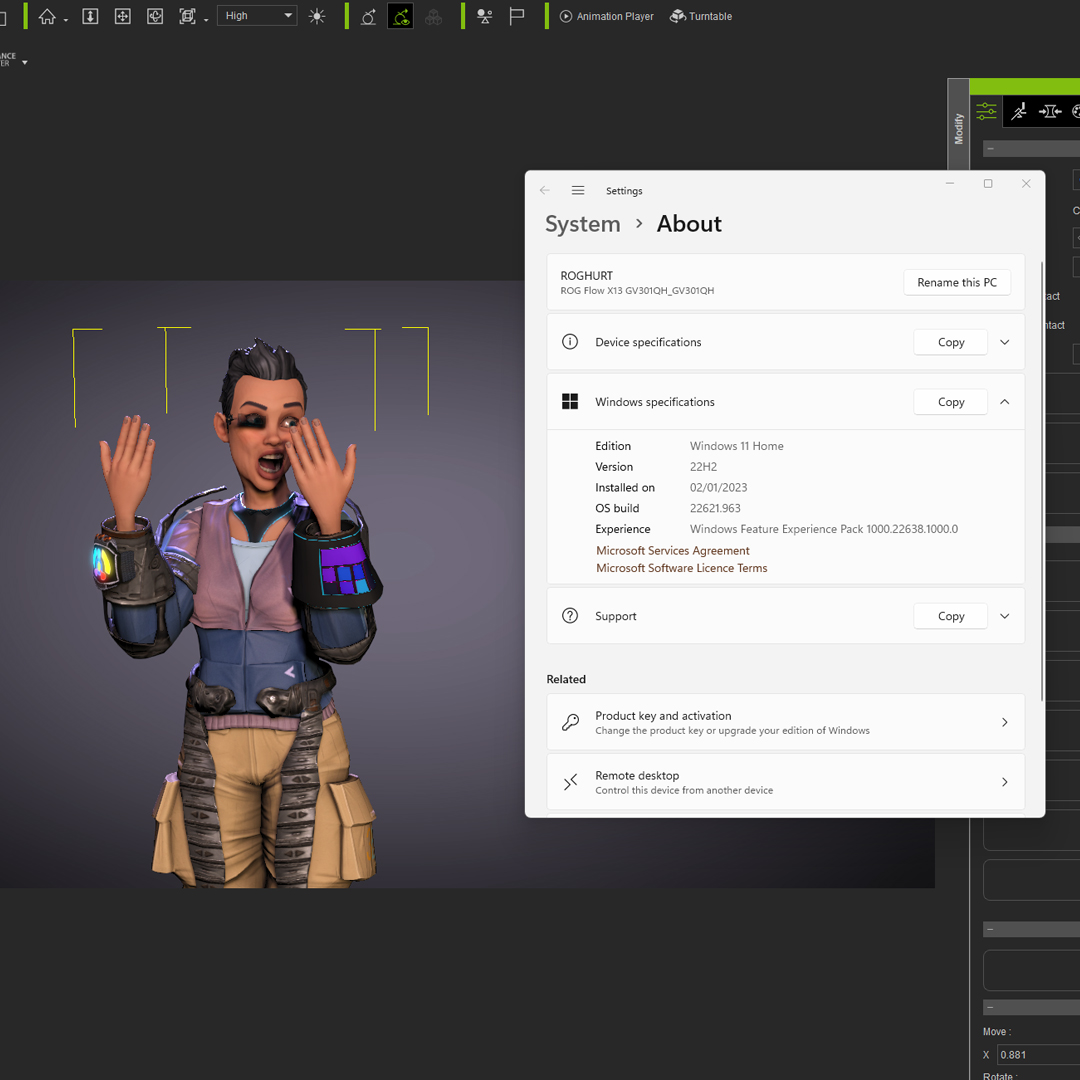
Task: Open Microsoft Services Agreement link
Action: tap(672, 550)
